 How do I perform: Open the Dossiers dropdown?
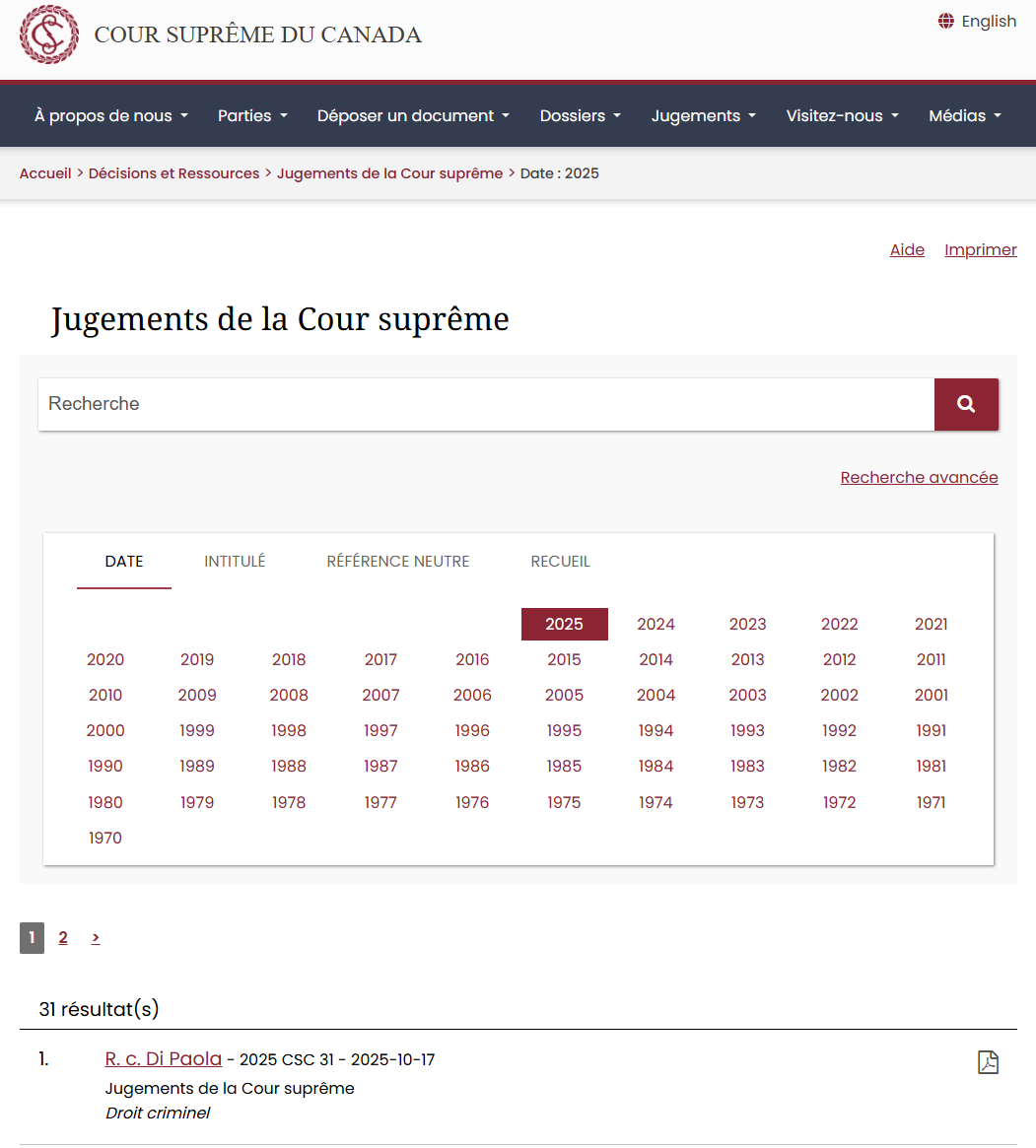coord(580,115)
